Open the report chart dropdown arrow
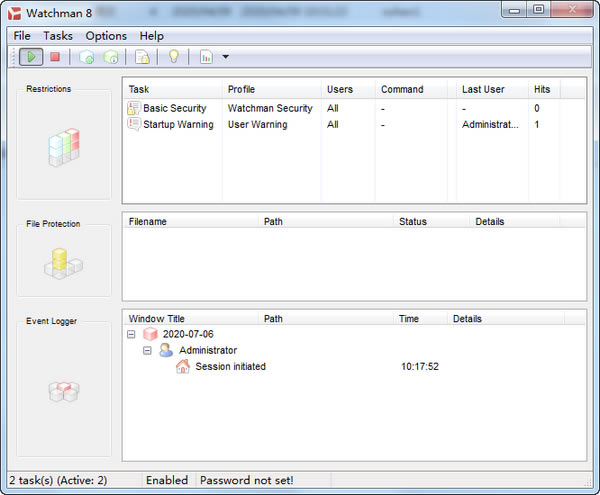This screenshot has height=495, width=600. [226, 57]
